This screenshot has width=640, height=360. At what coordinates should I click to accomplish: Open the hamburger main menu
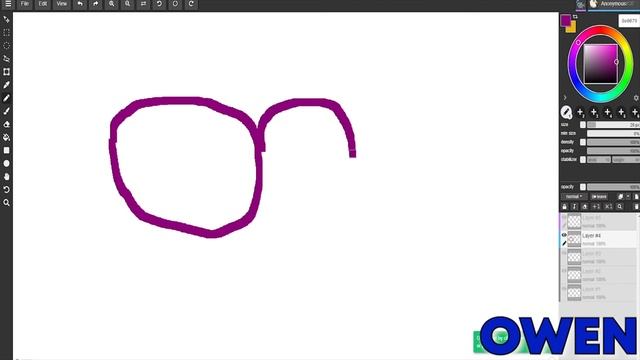pos(8,4)
